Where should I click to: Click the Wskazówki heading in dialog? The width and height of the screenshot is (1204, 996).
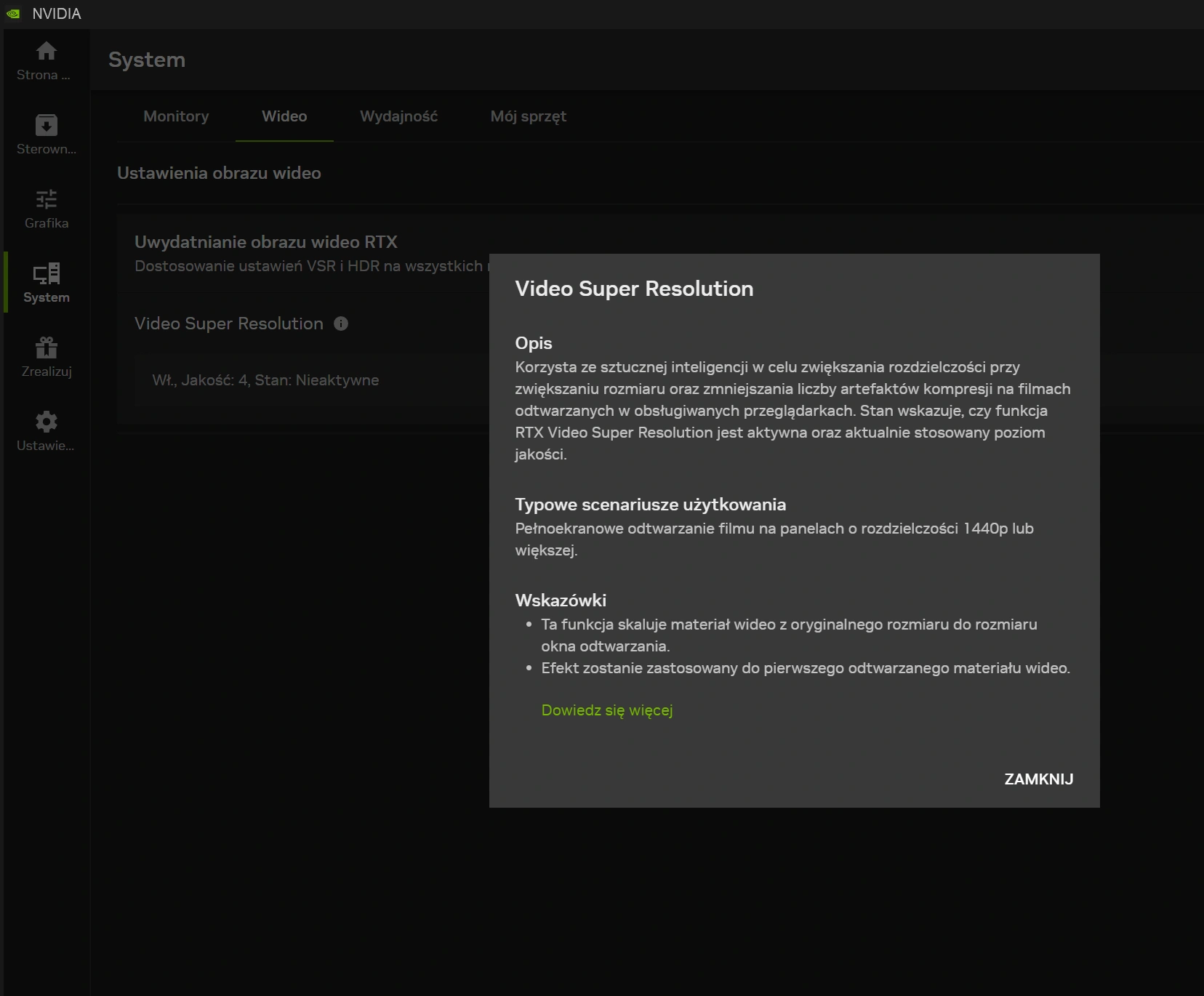tap(561, 601)
